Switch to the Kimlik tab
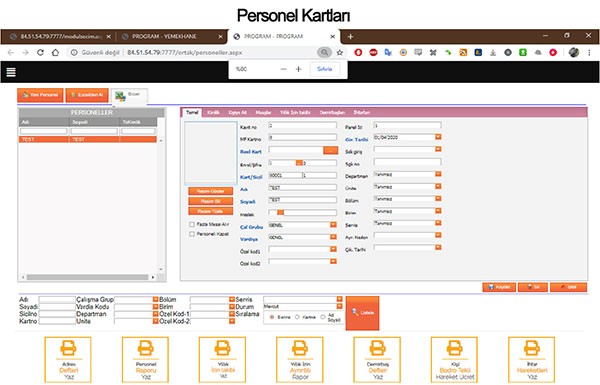 click(x=213, y=112)
